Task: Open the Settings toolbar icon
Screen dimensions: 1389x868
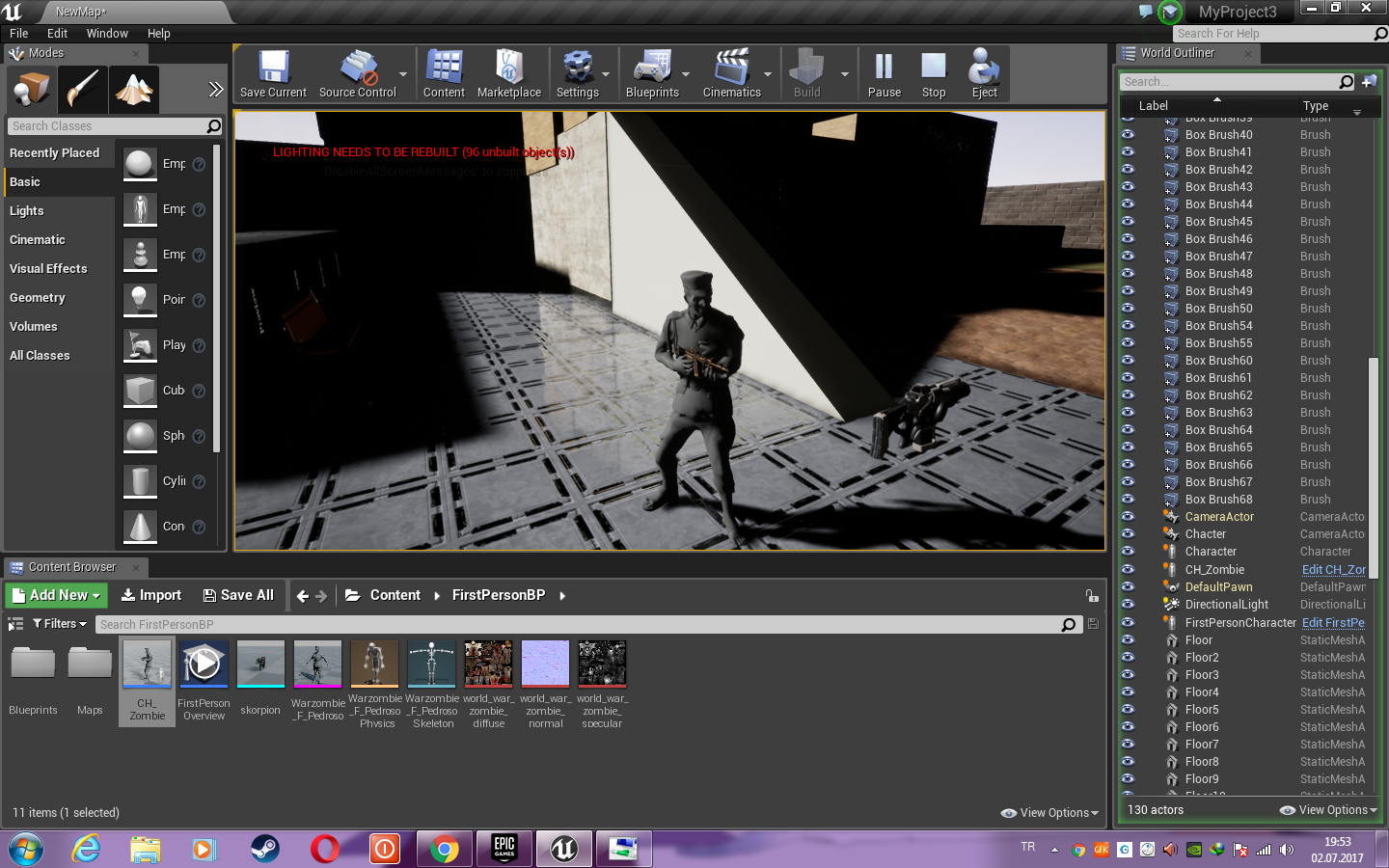Action: 578,74
